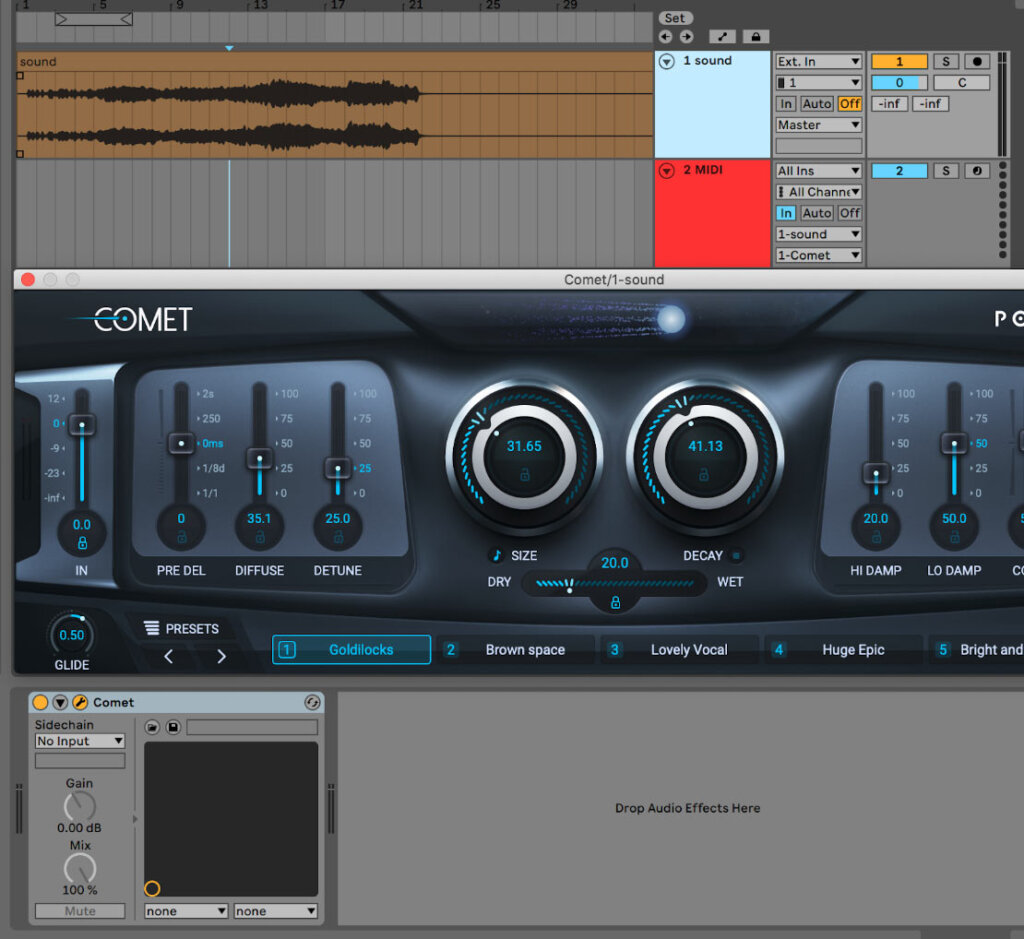Set 2 MIDI track monitor to Auto
1024x939 pixels.
click(816, 213)
